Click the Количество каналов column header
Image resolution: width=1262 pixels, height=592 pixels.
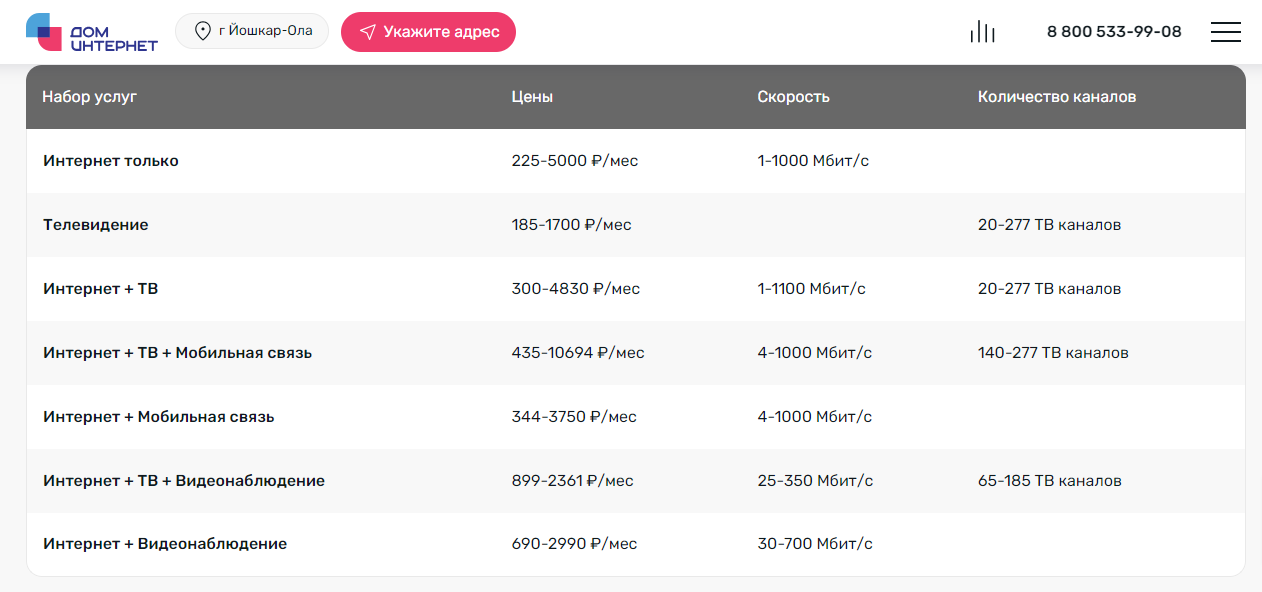click(x=1056, y=97)
